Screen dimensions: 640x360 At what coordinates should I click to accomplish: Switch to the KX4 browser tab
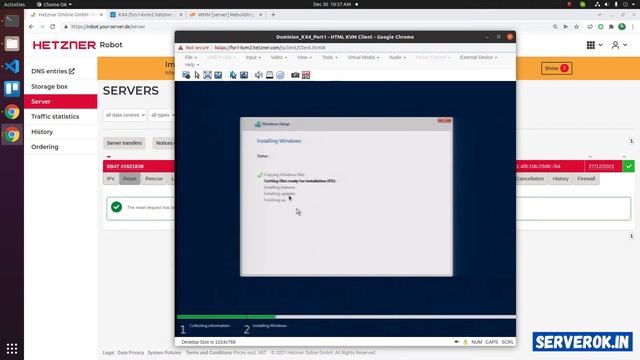(147, 15)
